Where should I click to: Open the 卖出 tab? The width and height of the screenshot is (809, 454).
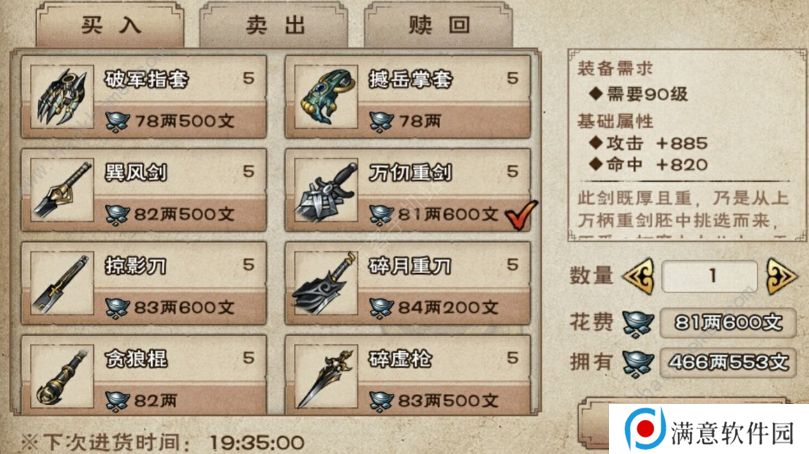click(x=274, y=25)
